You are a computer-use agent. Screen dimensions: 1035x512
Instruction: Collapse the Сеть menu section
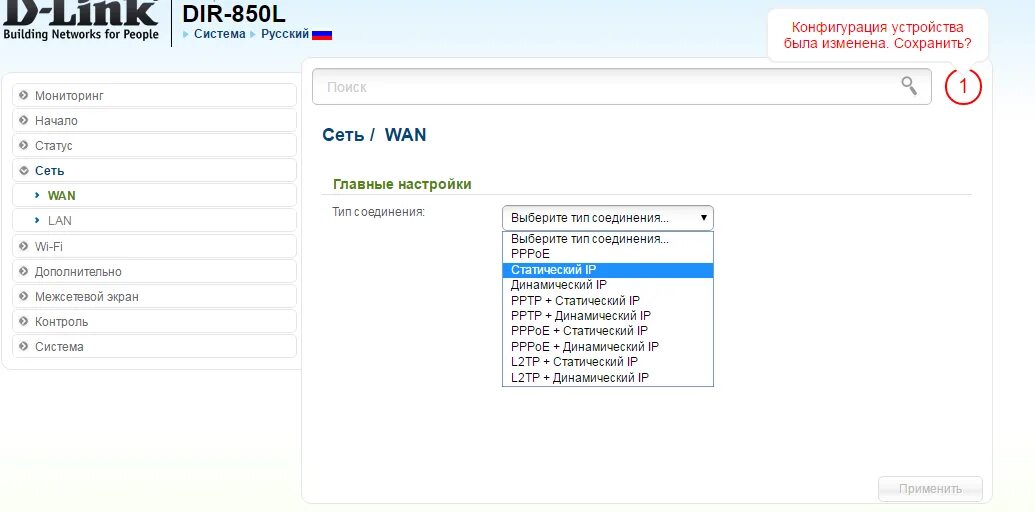pos(154,170)
